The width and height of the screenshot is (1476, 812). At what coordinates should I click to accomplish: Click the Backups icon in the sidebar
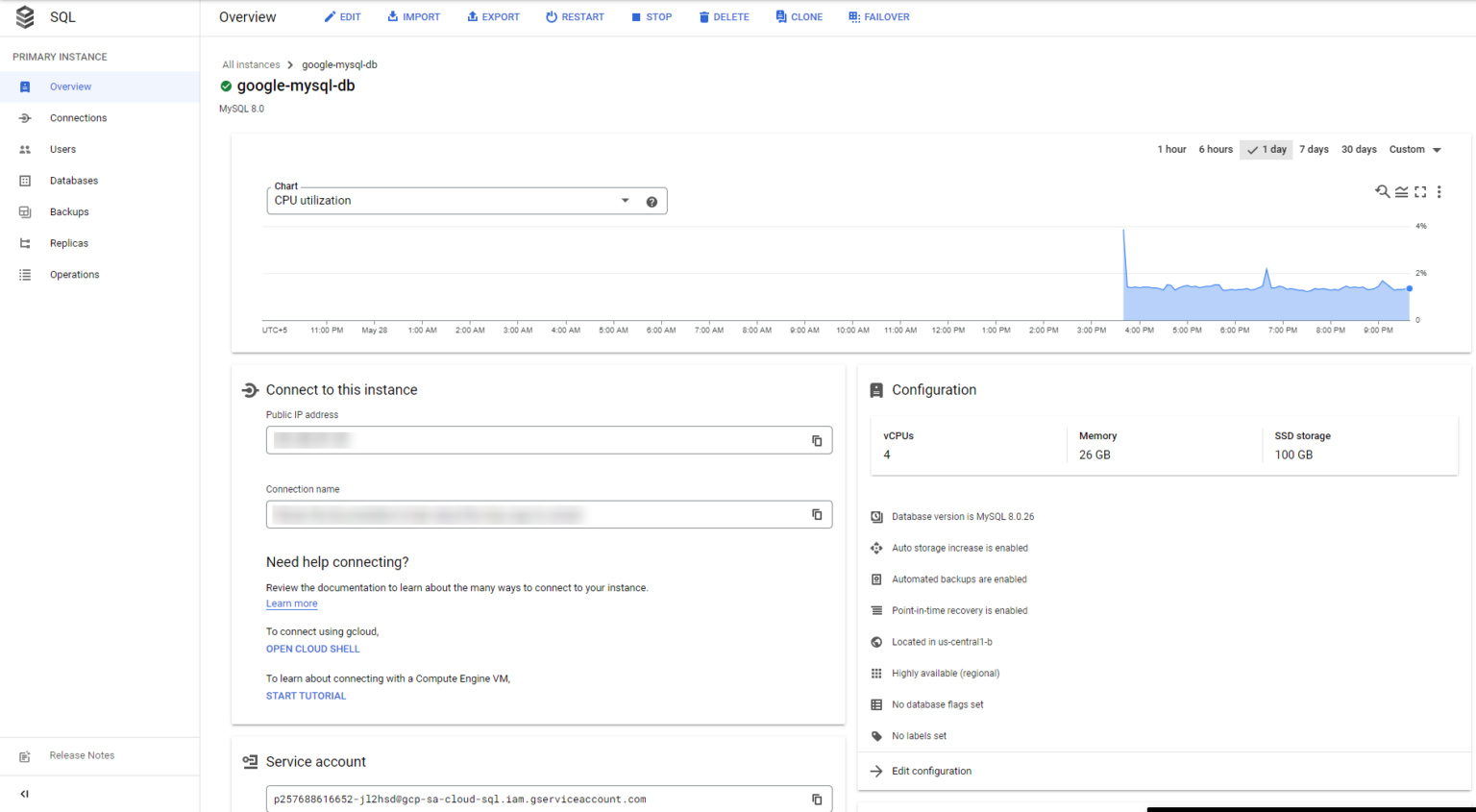click(x=24, y=211)
